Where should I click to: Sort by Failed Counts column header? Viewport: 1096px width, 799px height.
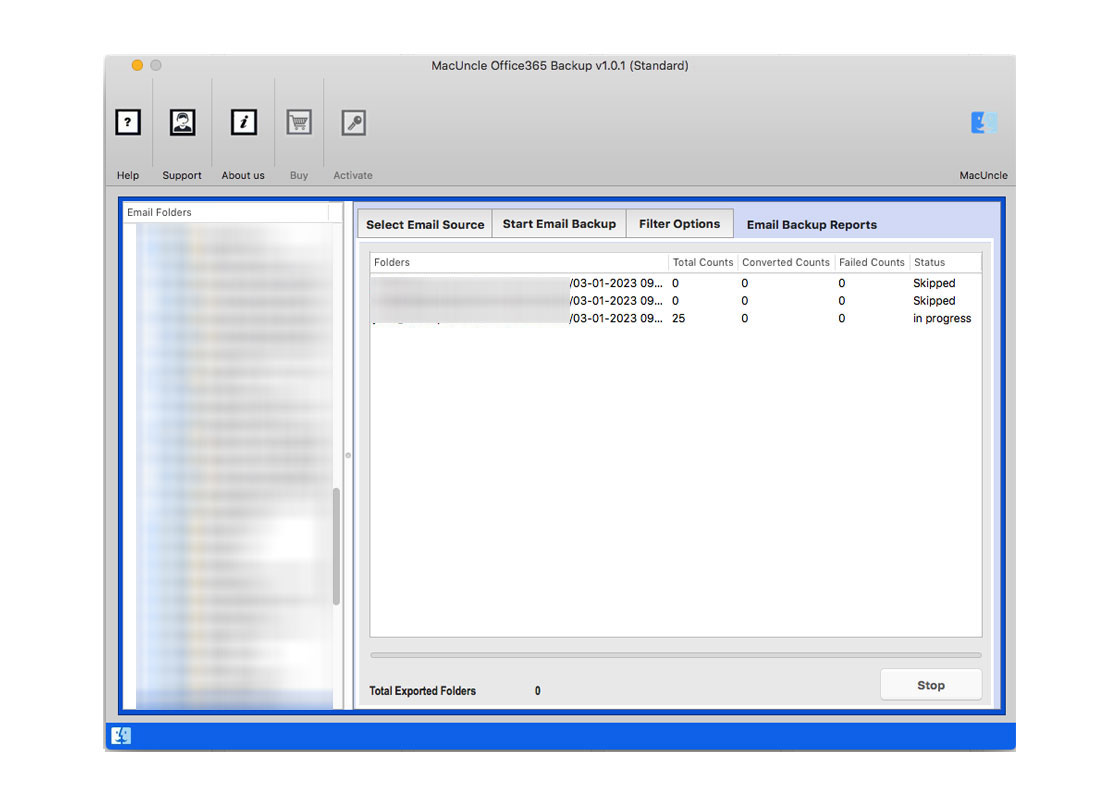(872, 262)
